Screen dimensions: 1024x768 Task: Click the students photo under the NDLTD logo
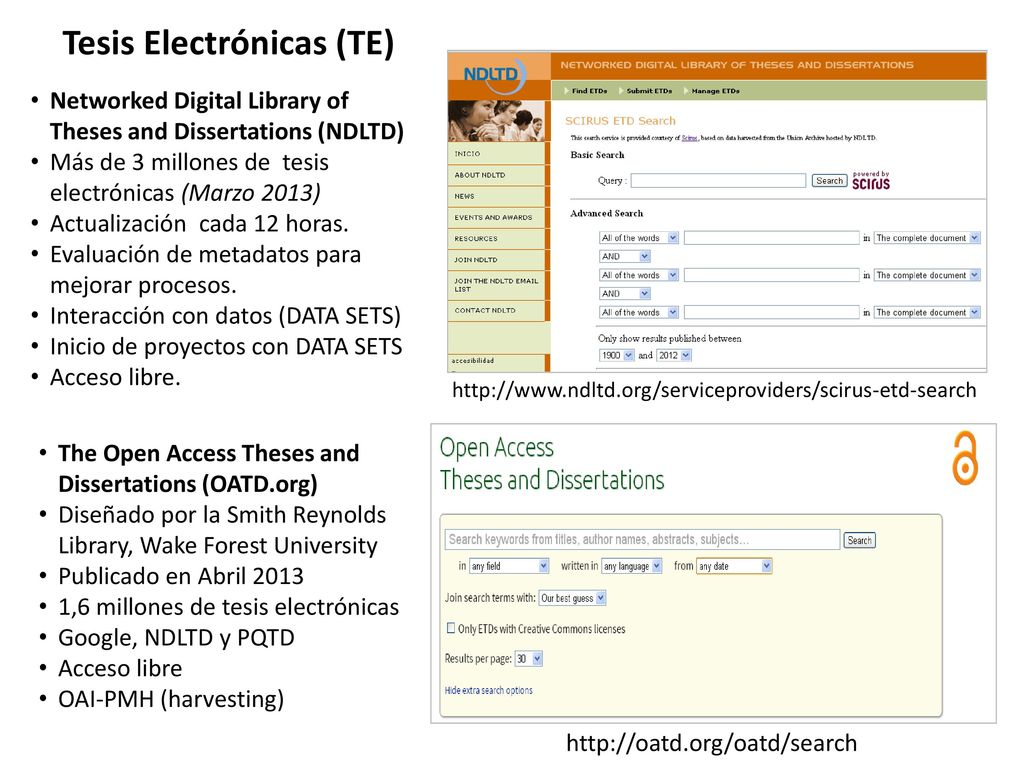tap(496, 121)
